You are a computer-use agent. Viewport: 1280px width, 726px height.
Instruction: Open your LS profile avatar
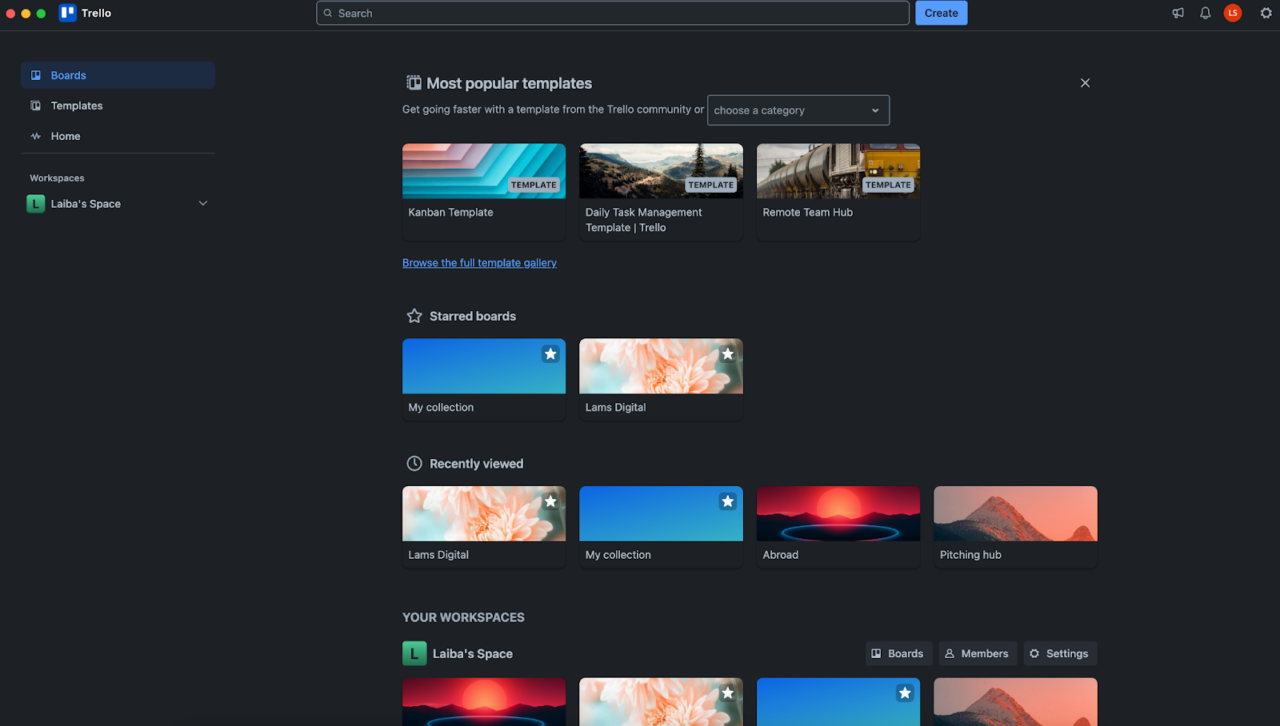[1232, 13]
